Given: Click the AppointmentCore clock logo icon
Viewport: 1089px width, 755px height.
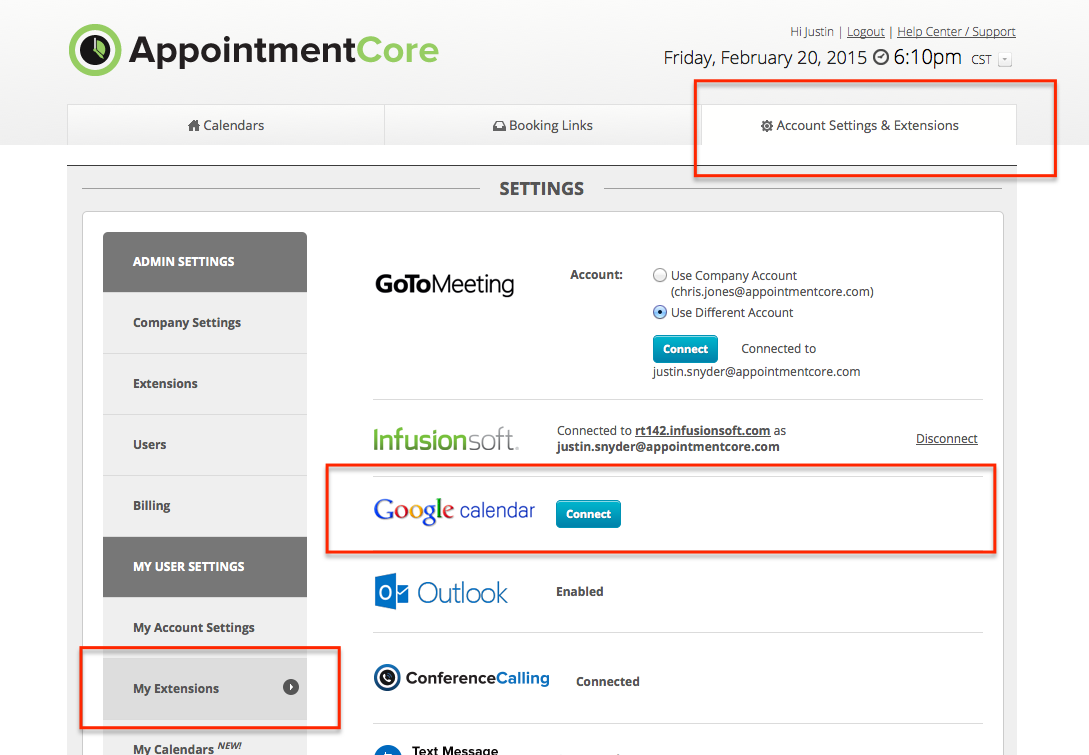Looking at the screenshot, I should coord(95,50).
